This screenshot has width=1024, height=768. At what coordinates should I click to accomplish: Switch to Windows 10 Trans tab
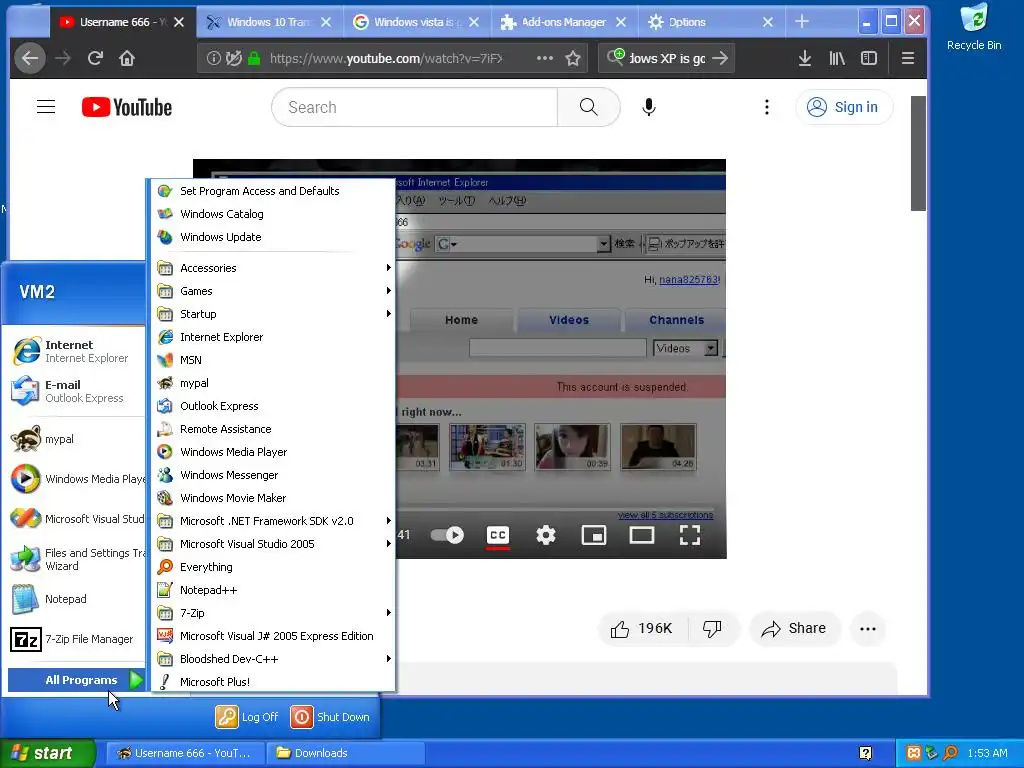coord(268,22)
